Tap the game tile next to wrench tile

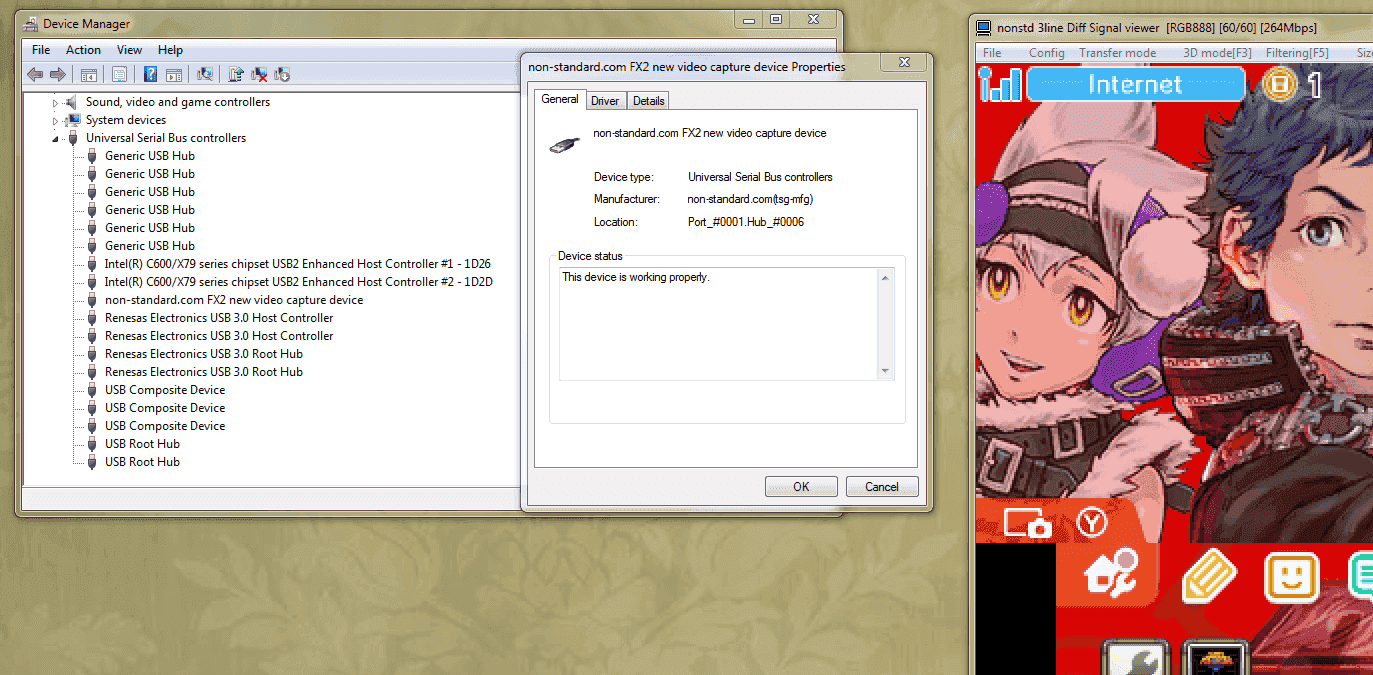point(1213,658)
